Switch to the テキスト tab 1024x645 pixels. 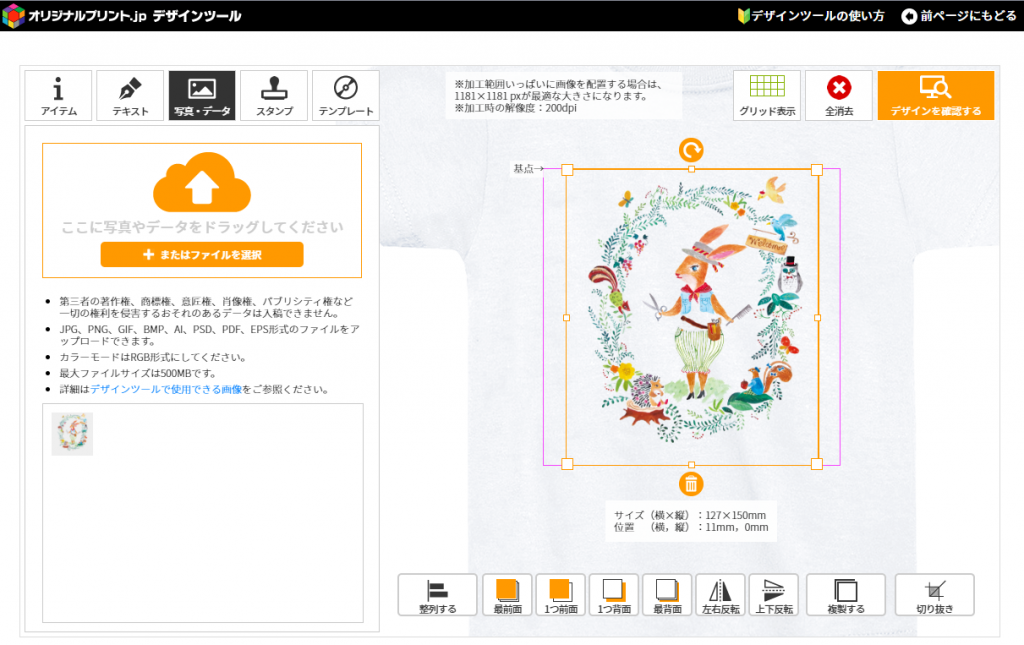tap(130, 95)
